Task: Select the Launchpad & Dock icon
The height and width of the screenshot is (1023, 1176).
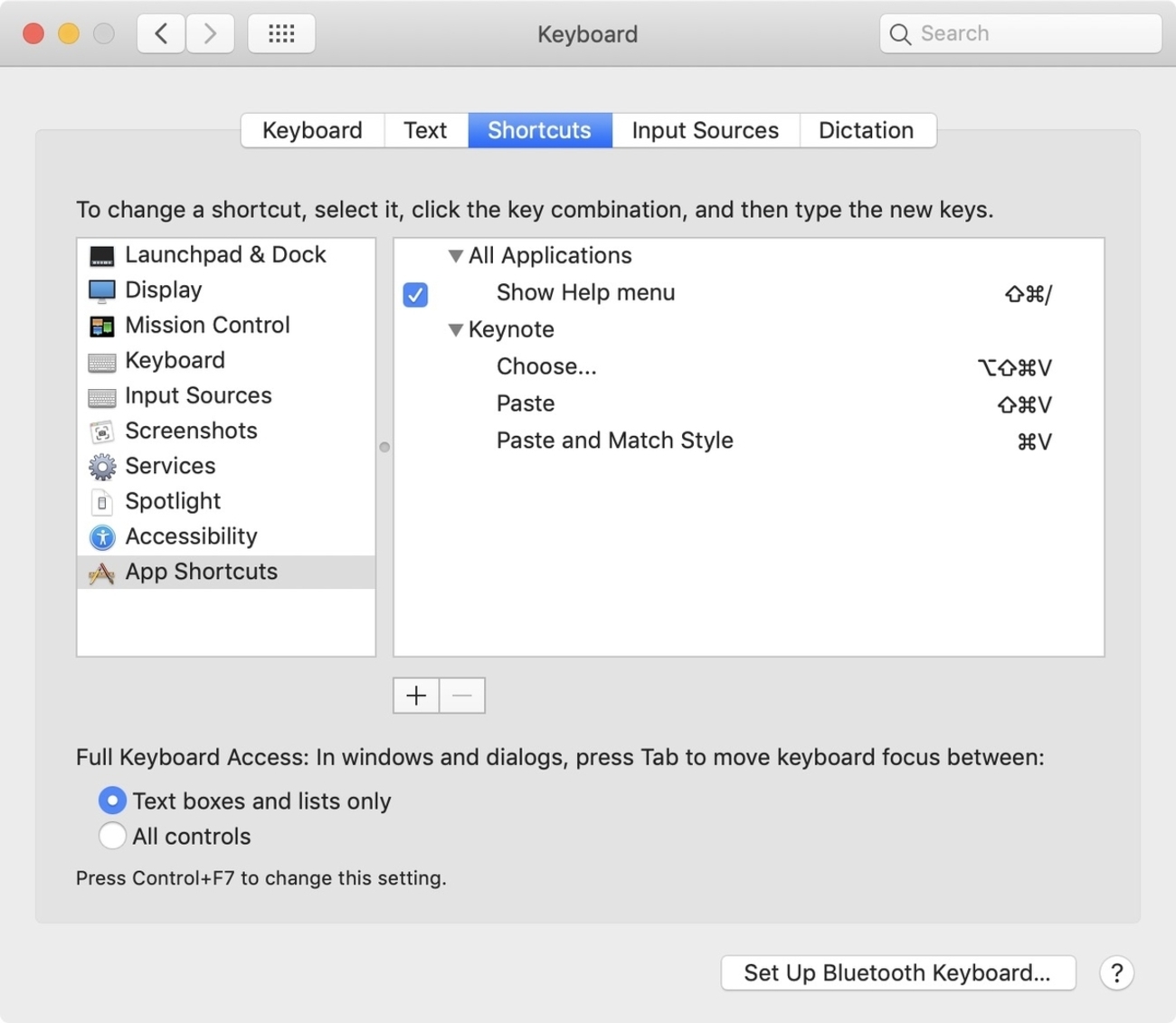Action: pyautogui.click(x=102, y=256)
